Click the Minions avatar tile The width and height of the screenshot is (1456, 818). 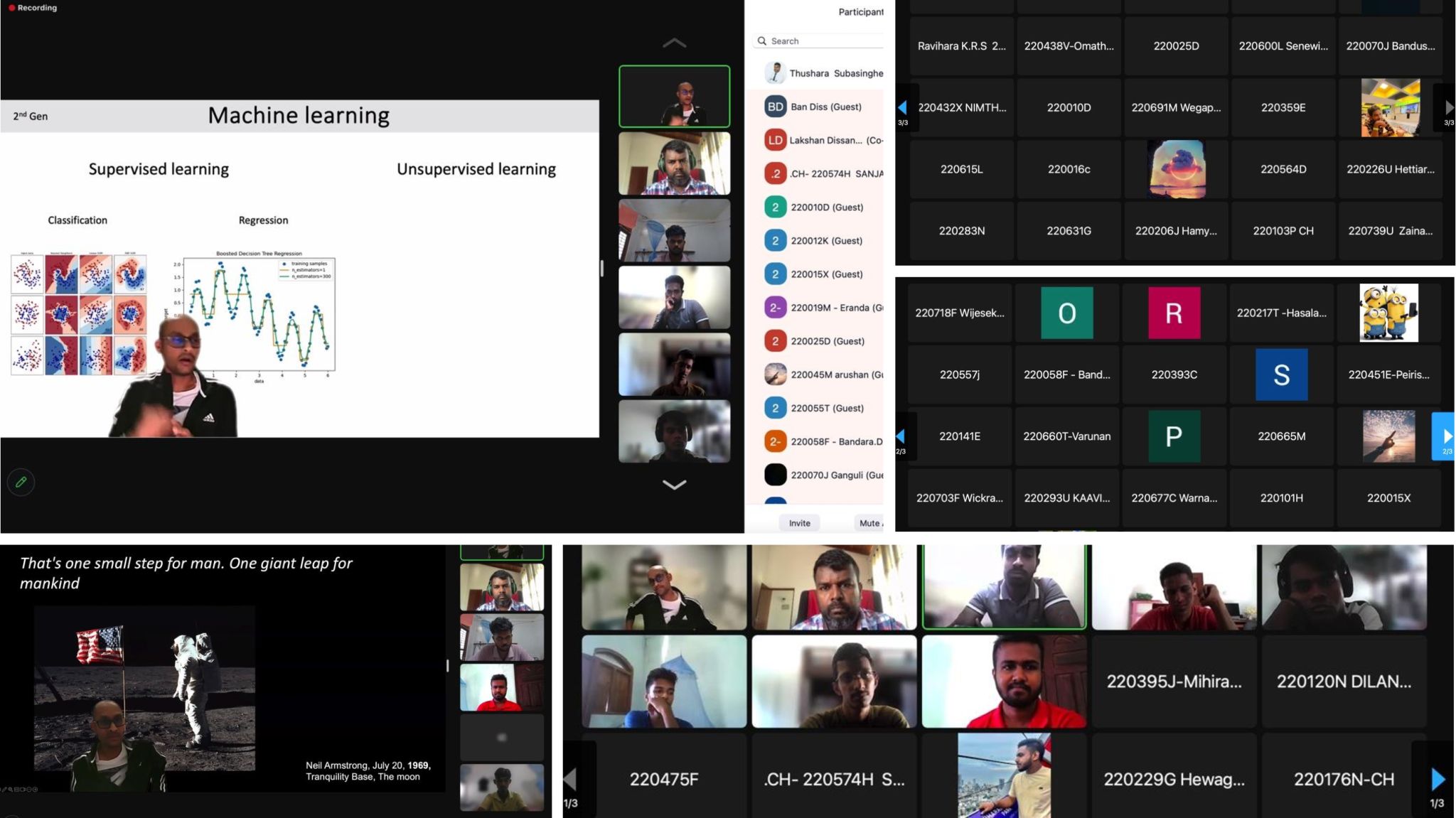(x=1388, y=313)
